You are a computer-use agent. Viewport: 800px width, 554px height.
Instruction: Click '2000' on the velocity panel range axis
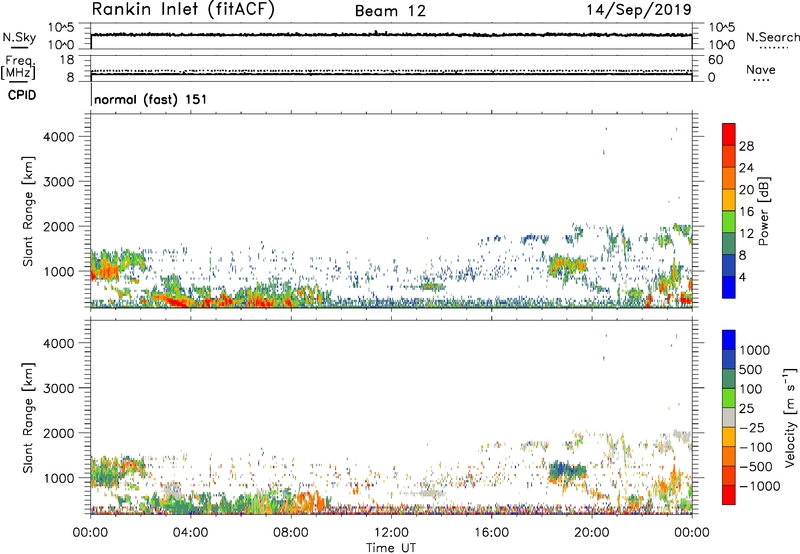pyautogui.click(x=59, y=433)
